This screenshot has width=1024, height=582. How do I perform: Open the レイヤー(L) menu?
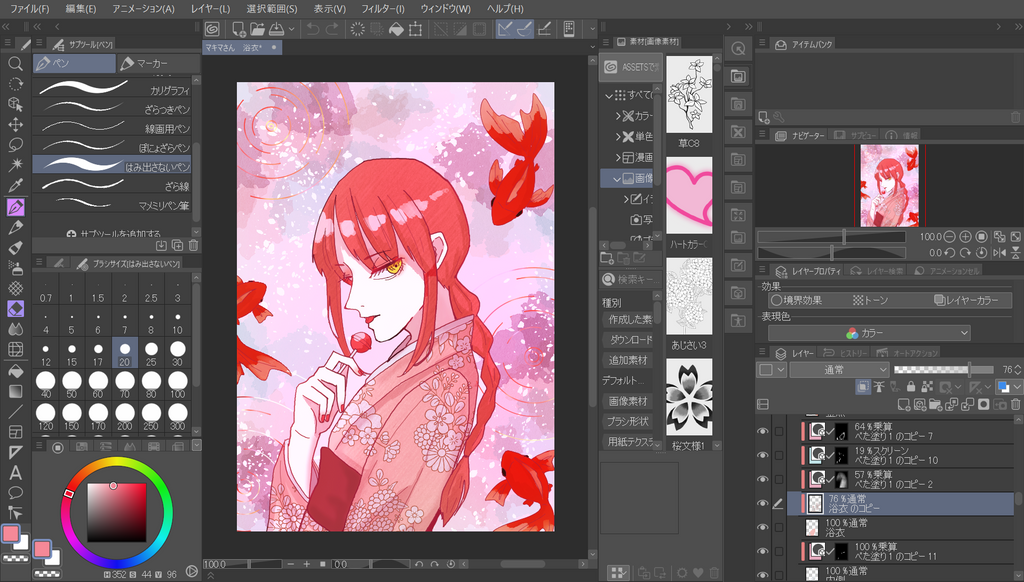(x=210, y=8)
